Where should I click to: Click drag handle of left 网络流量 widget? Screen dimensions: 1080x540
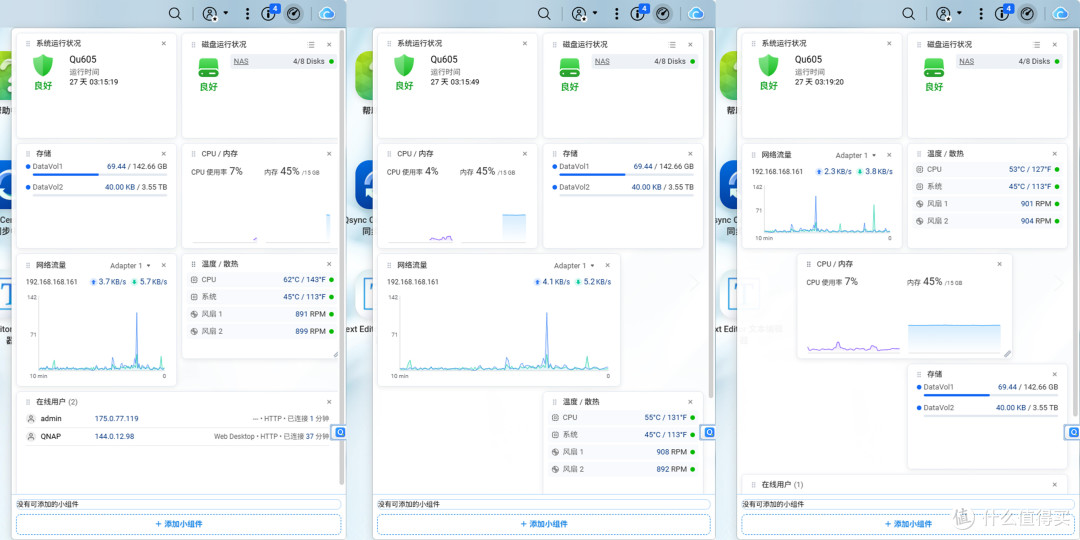pos(28,265)
